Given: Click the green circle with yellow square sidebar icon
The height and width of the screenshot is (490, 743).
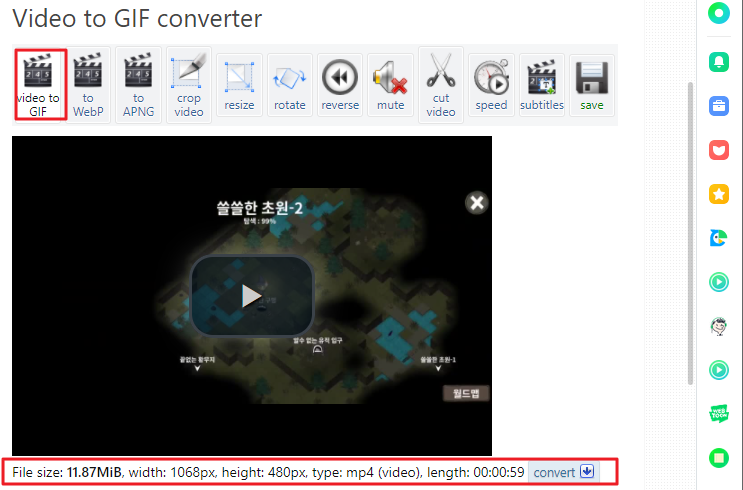Looking at the screenshot, I should [x=719, y=458].
